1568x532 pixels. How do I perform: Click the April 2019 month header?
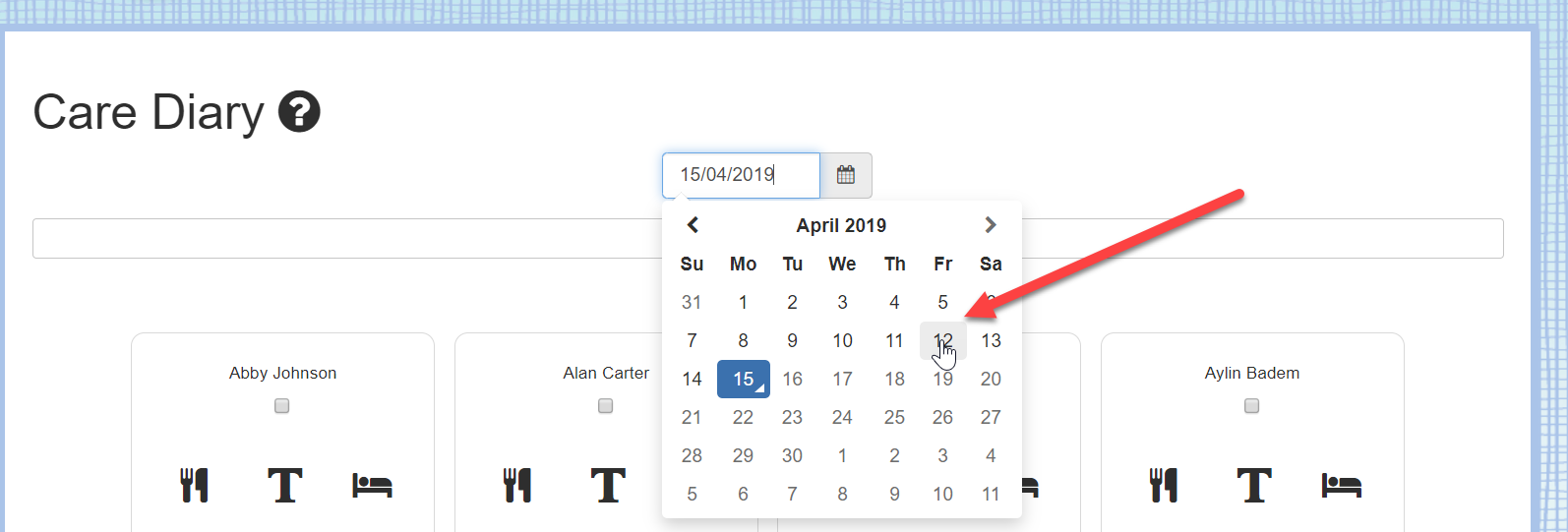[x=841, y=225]
